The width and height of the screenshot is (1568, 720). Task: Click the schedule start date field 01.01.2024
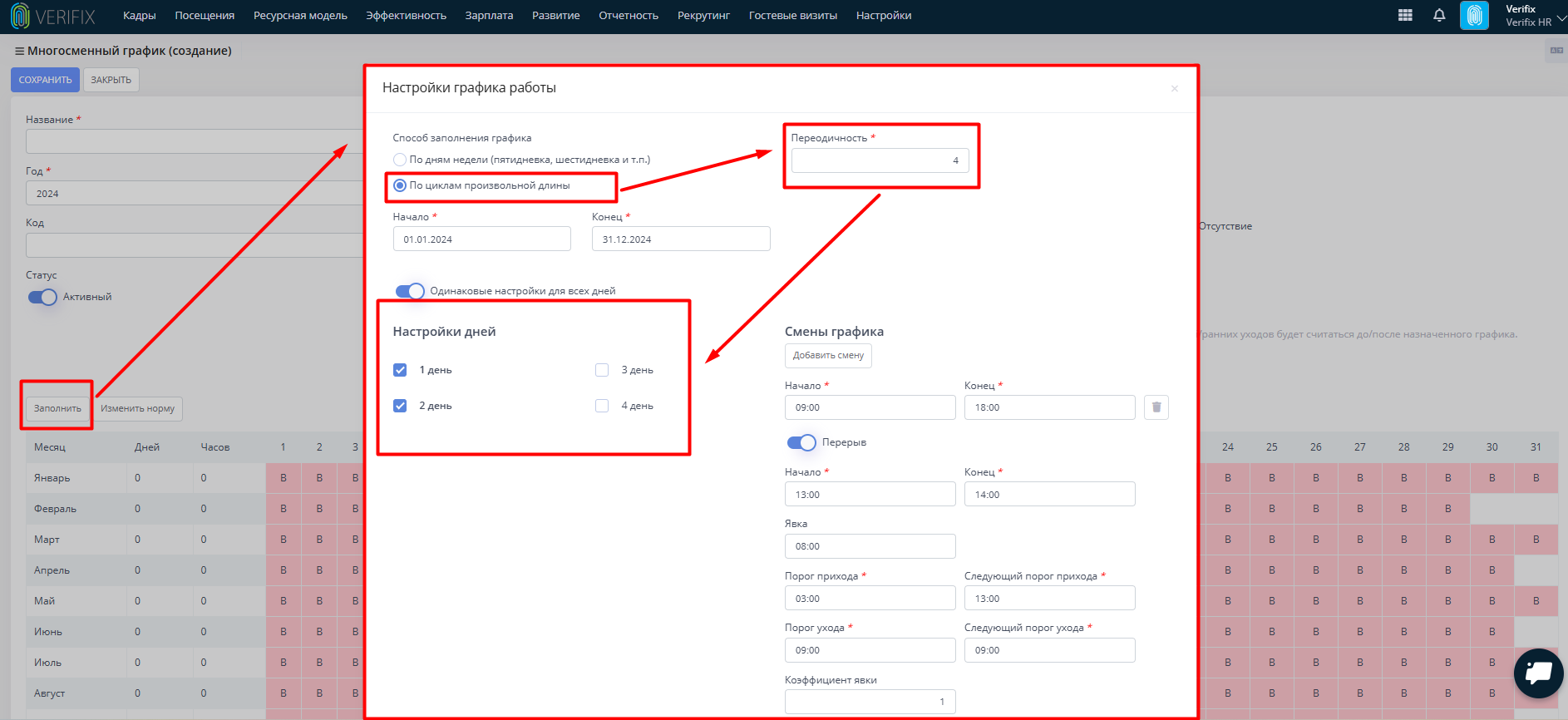tap(482, 239)
